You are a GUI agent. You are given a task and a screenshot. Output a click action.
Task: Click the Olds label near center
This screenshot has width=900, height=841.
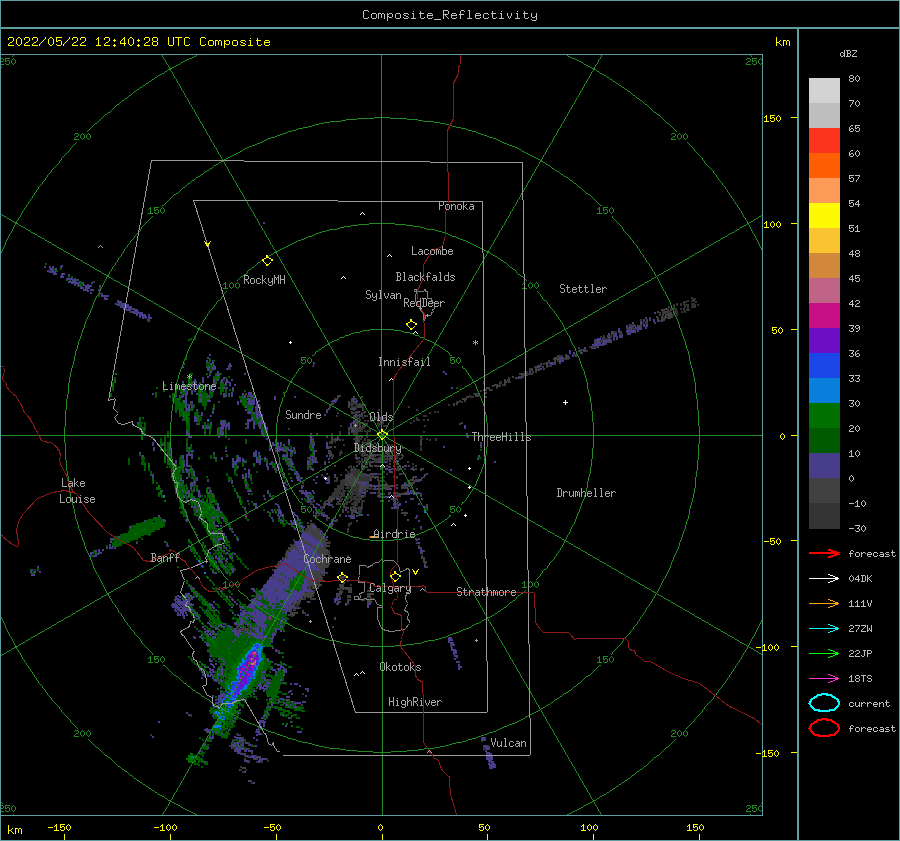(x=381, y=417)
